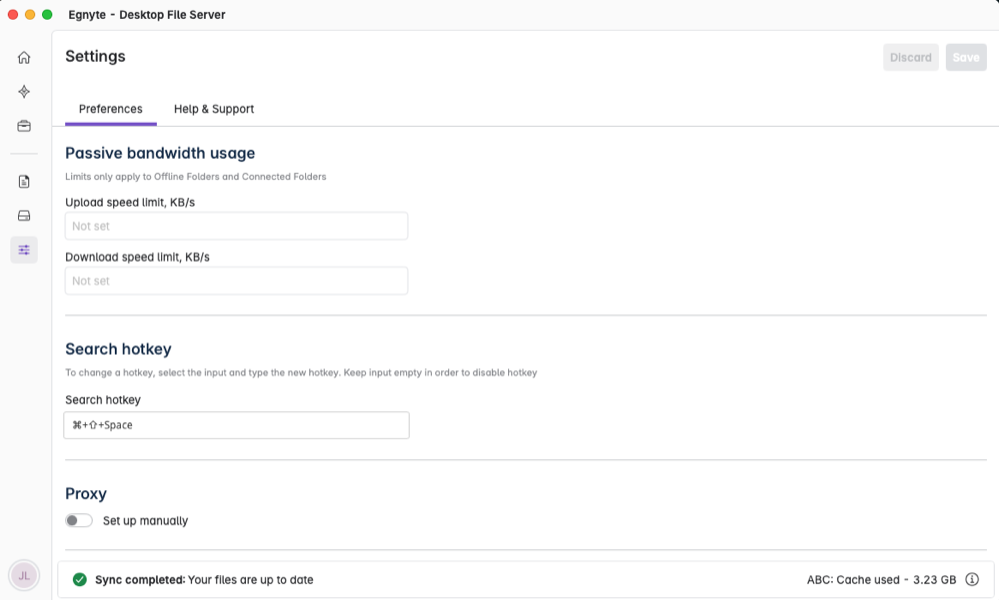Click the Discard button
Screen dimensions: 999x600
pyautogui.click(x=910, y=57)
